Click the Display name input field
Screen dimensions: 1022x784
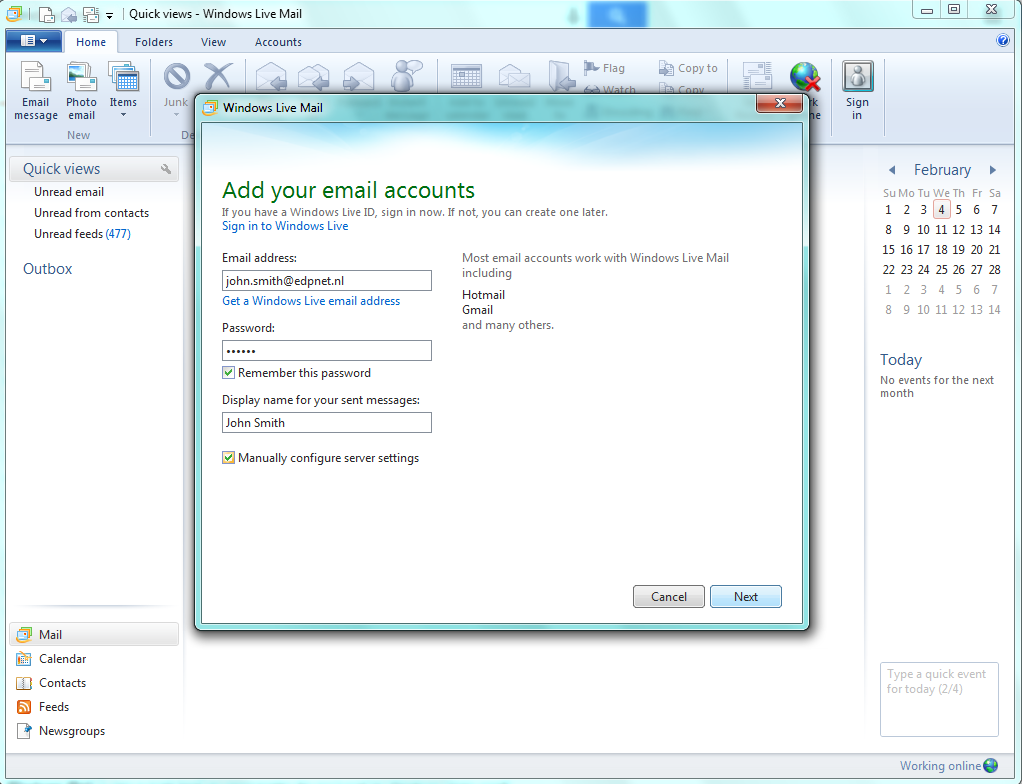point(327,422)
